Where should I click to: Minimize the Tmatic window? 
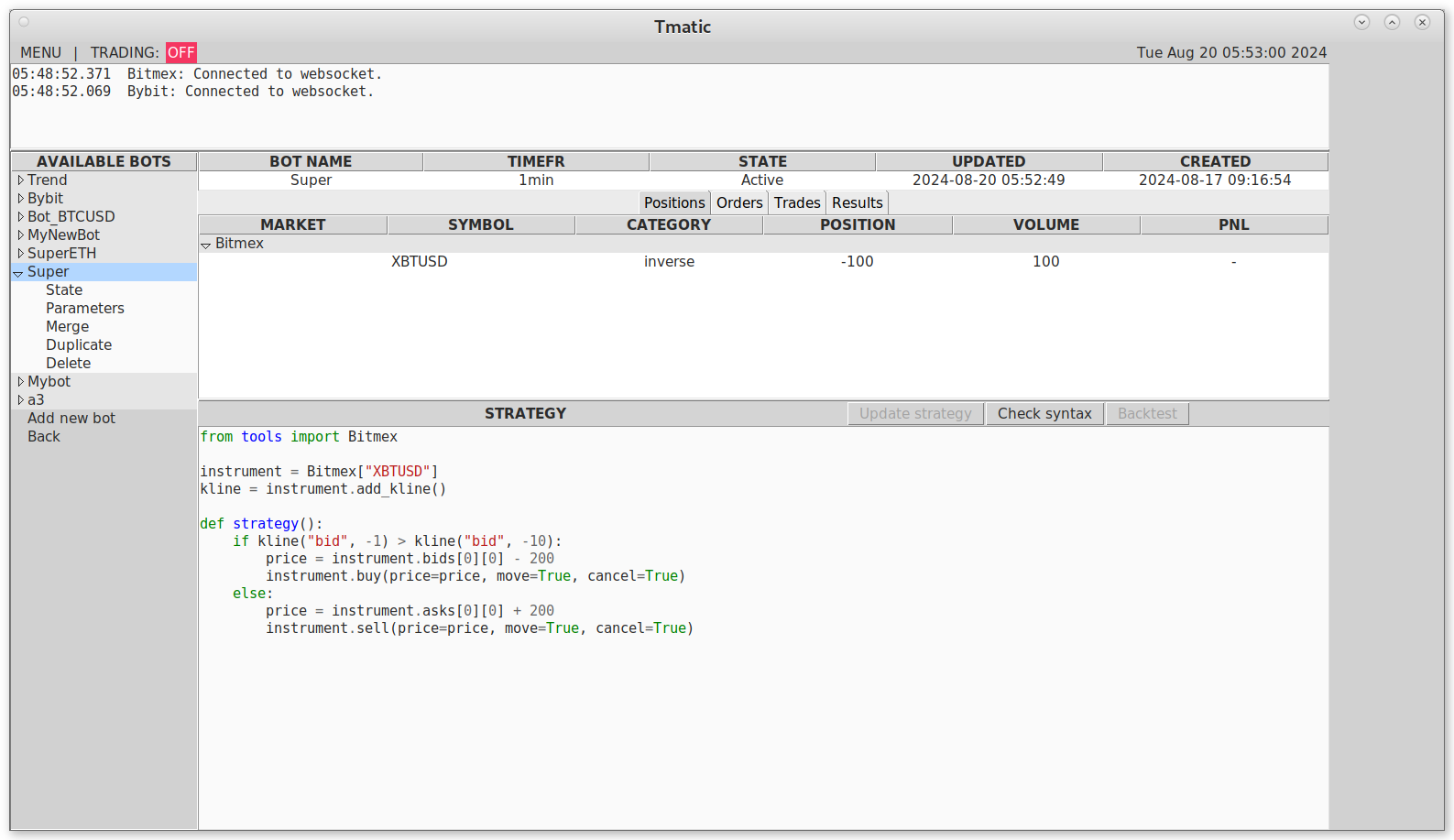pos(1361,22)
